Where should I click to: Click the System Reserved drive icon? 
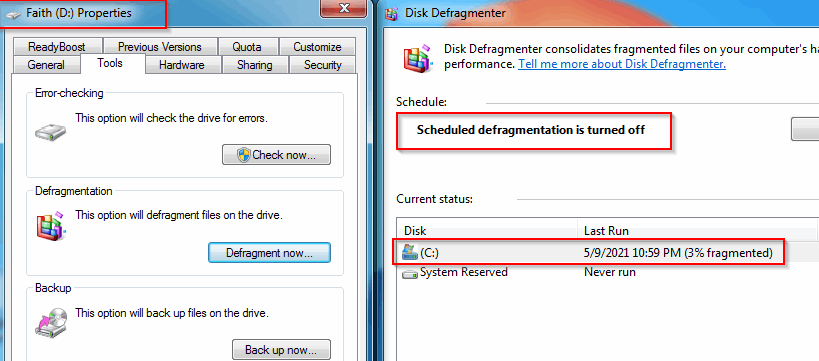[x=410, y=273]
